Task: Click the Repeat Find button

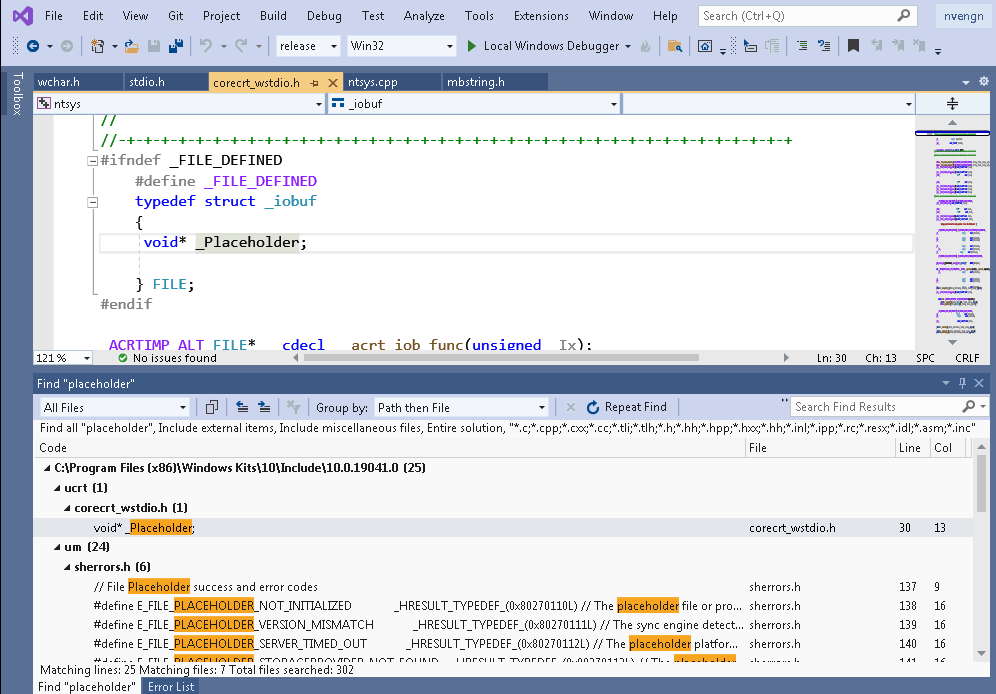Action: (x=626, y=407)
